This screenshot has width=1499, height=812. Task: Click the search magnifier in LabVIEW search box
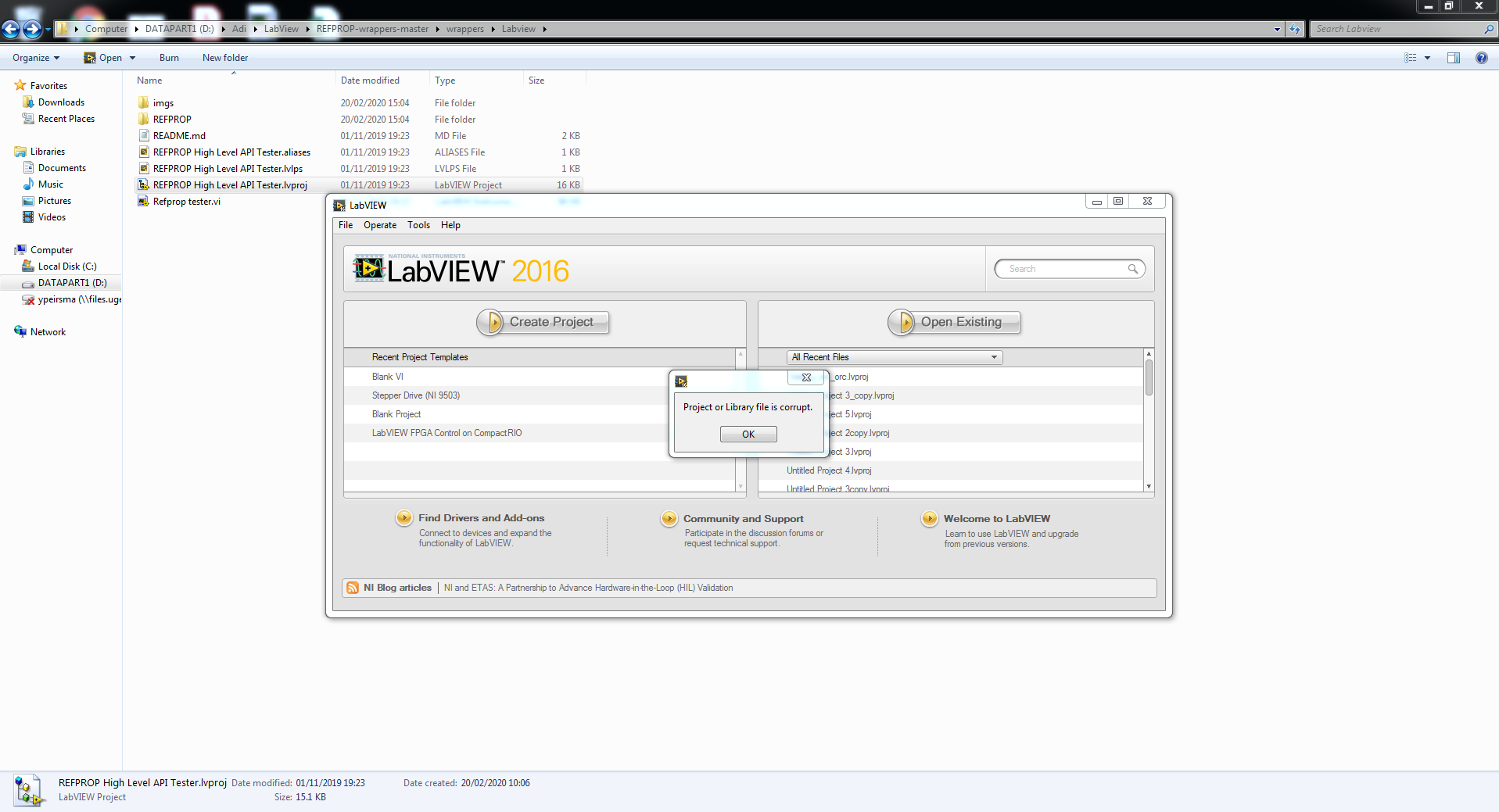(x=1133, y=269)
